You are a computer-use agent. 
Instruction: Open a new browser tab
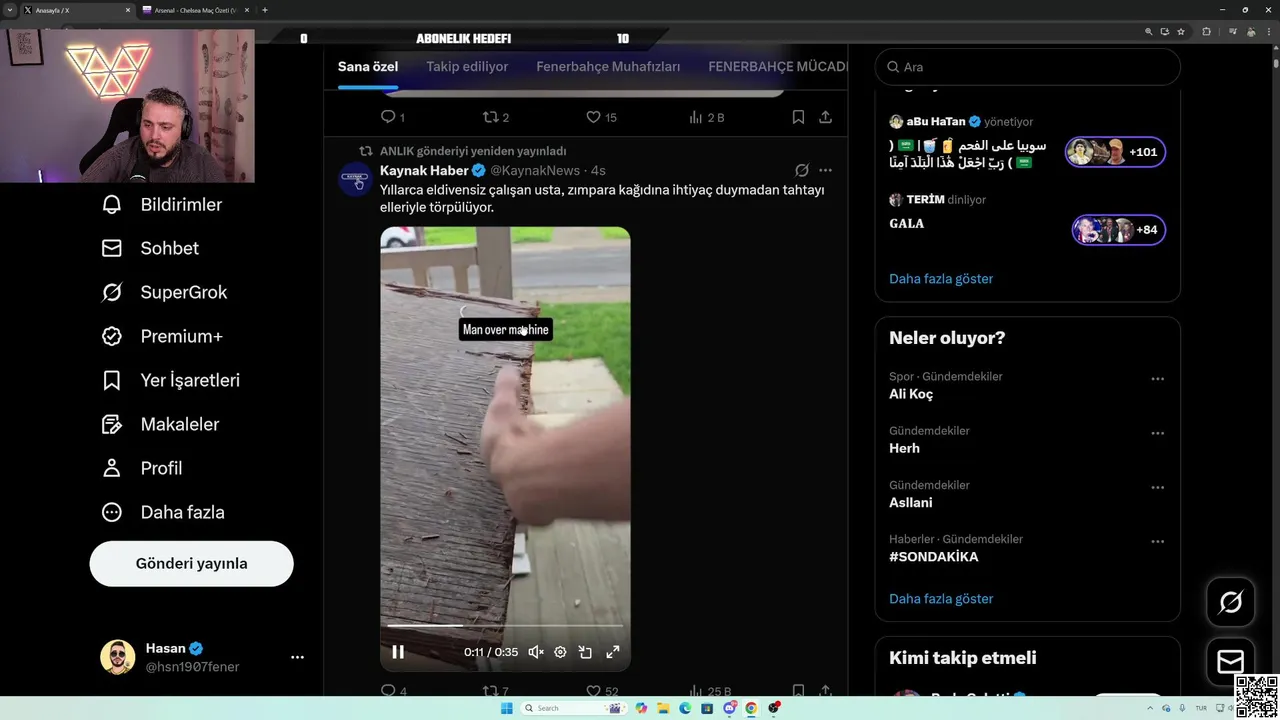265,10
